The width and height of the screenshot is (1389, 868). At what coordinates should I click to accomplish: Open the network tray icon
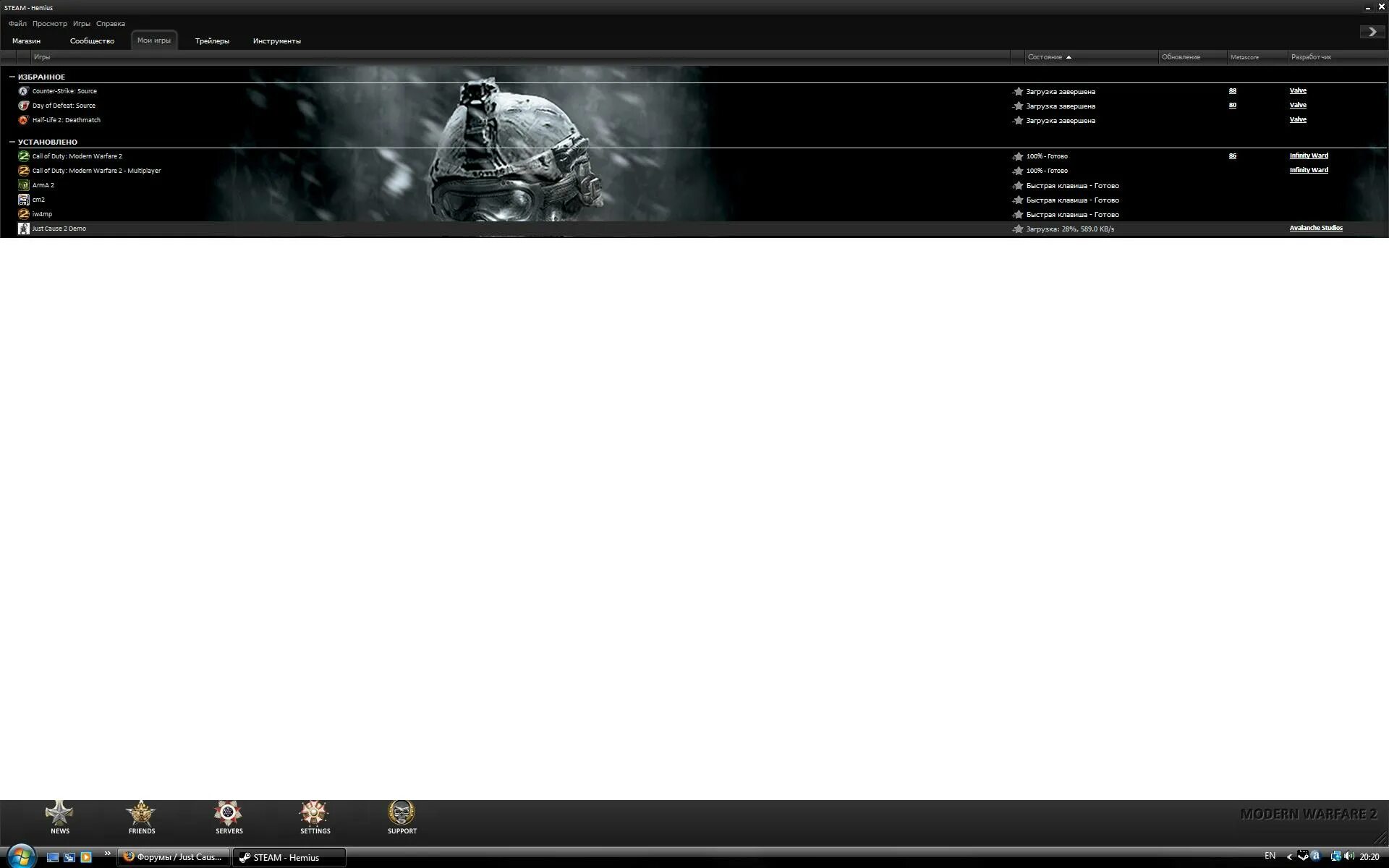pyautogui.click(x=1335, y=856)
